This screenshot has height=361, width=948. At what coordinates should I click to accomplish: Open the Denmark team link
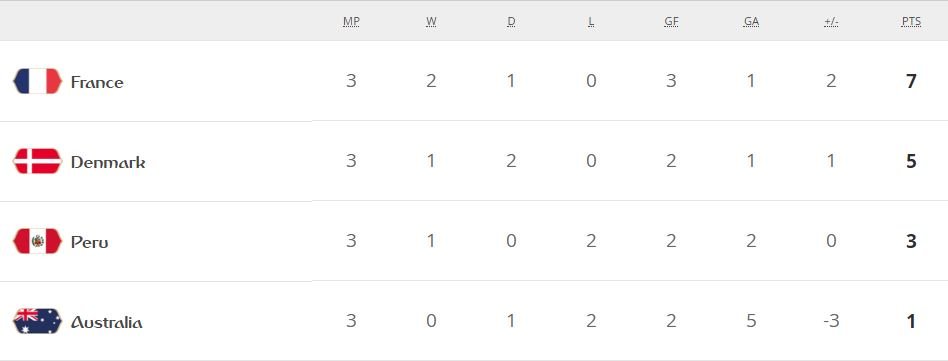108,162
